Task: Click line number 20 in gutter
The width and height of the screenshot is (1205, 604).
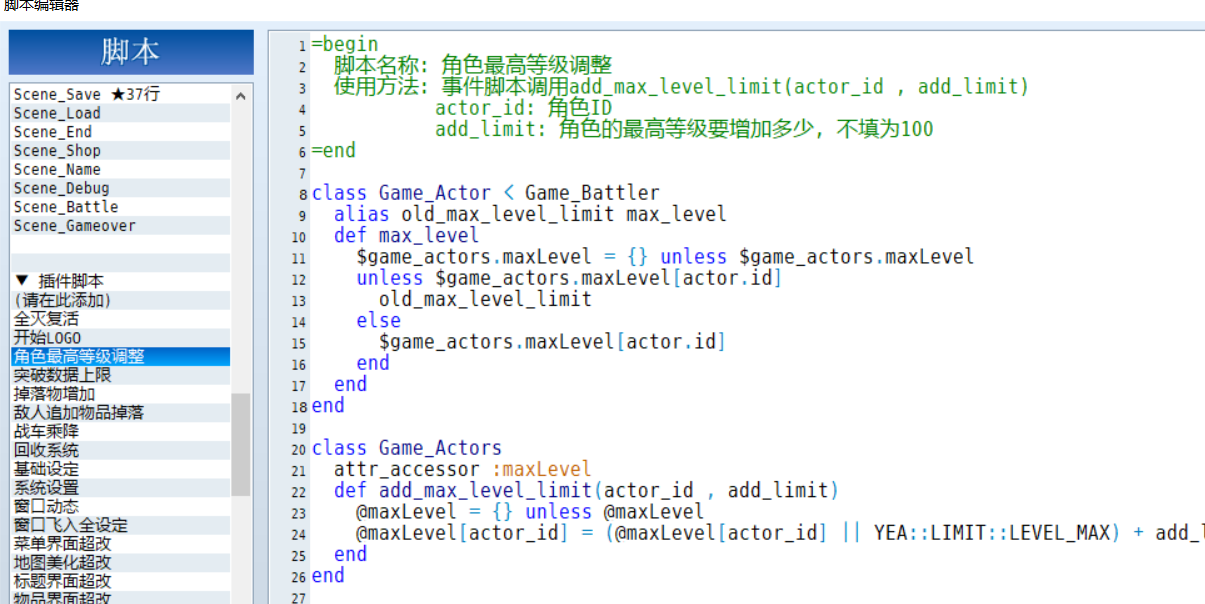Action: 299,450
